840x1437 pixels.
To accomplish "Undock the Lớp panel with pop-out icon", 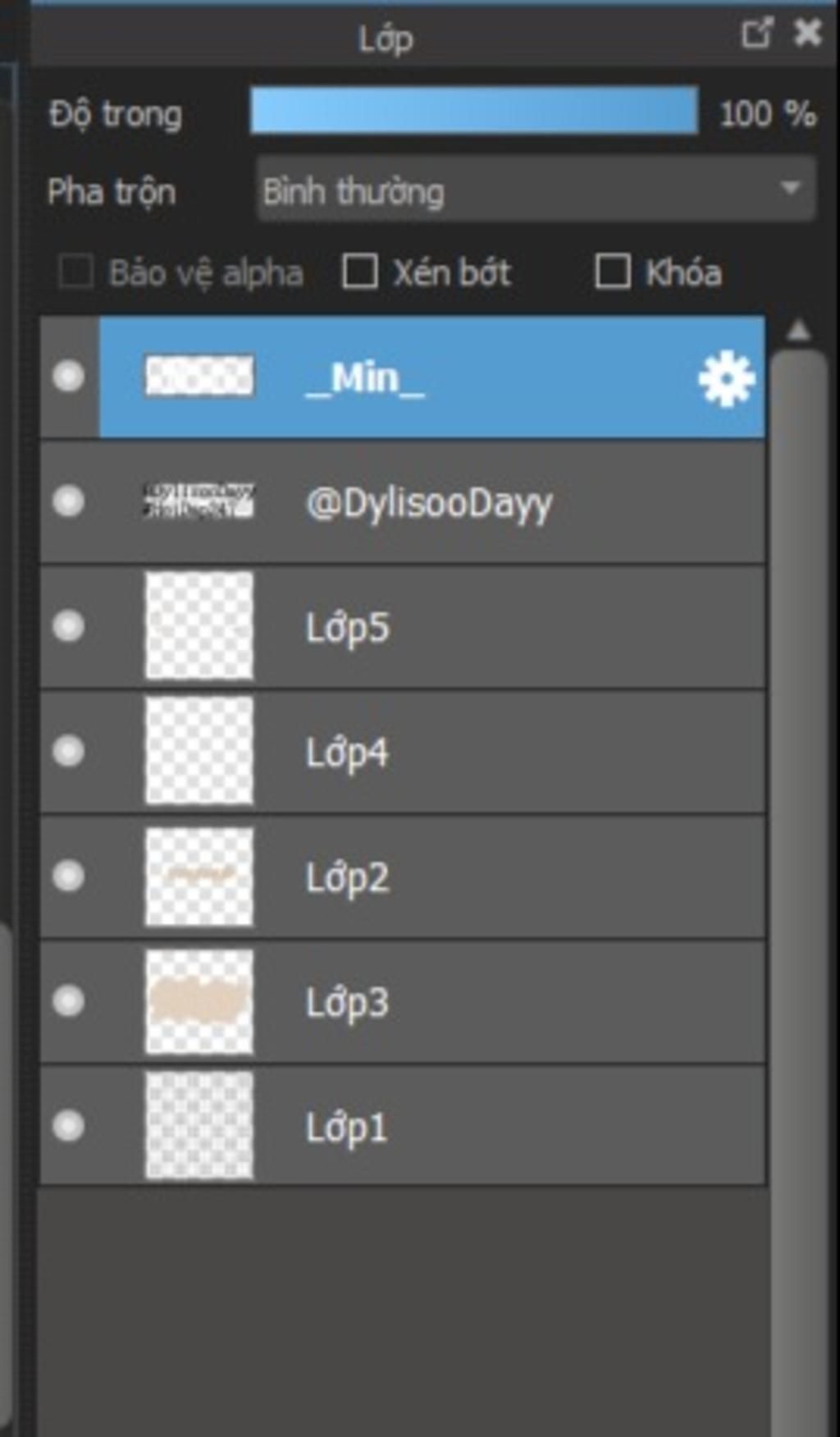I will (756, 34).
